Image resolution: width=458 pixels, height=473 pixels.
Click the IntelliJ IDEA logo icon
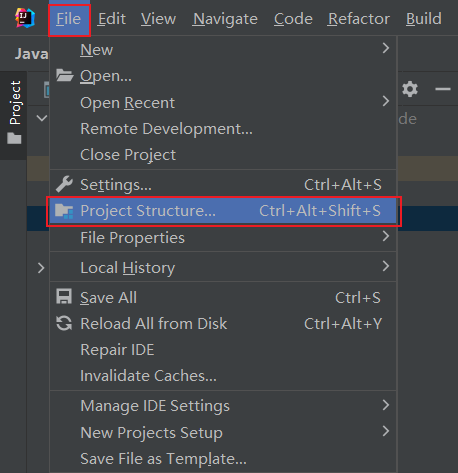pyautogui.click(x=25, y=18)
